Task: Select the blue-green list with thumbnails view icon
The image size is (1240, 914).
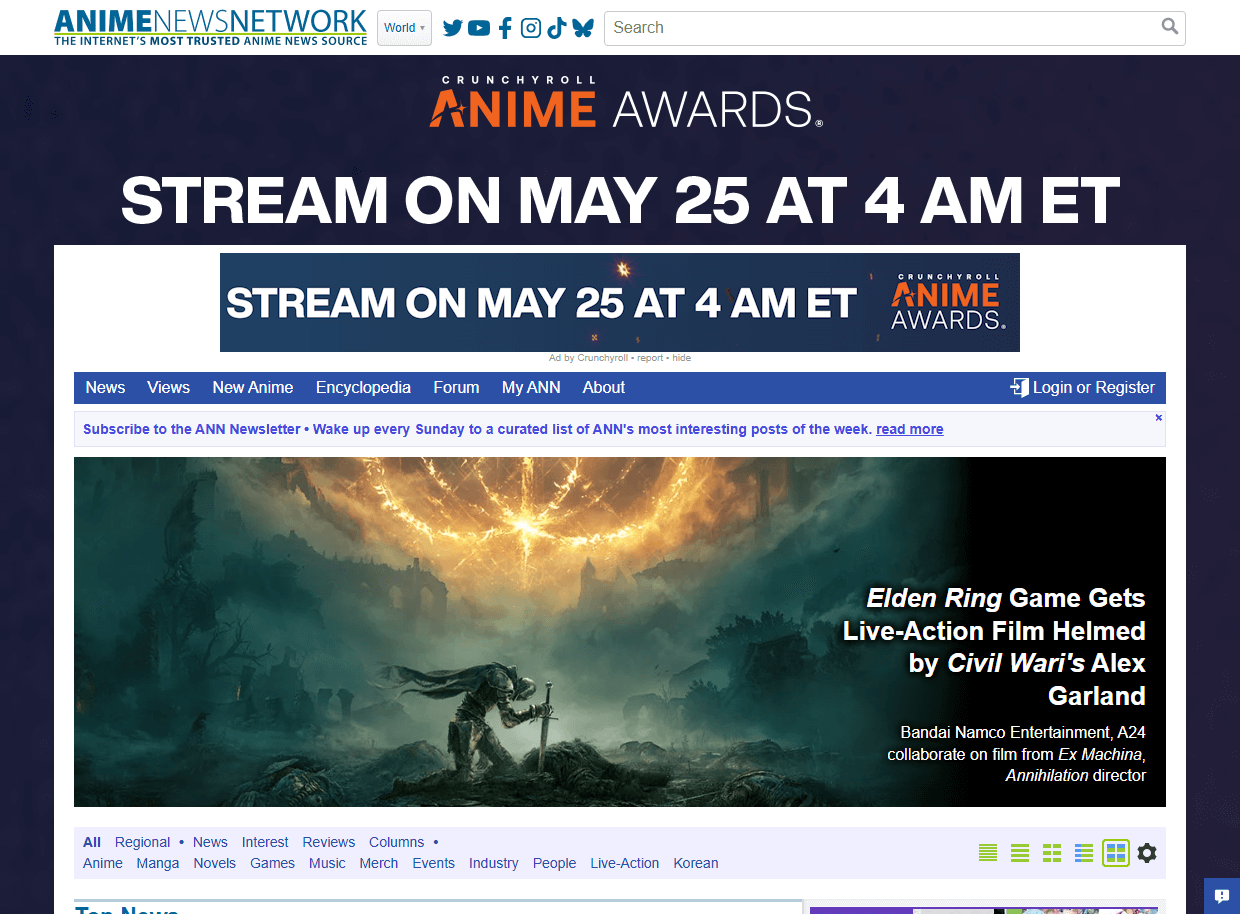Action: (1084, 853)
